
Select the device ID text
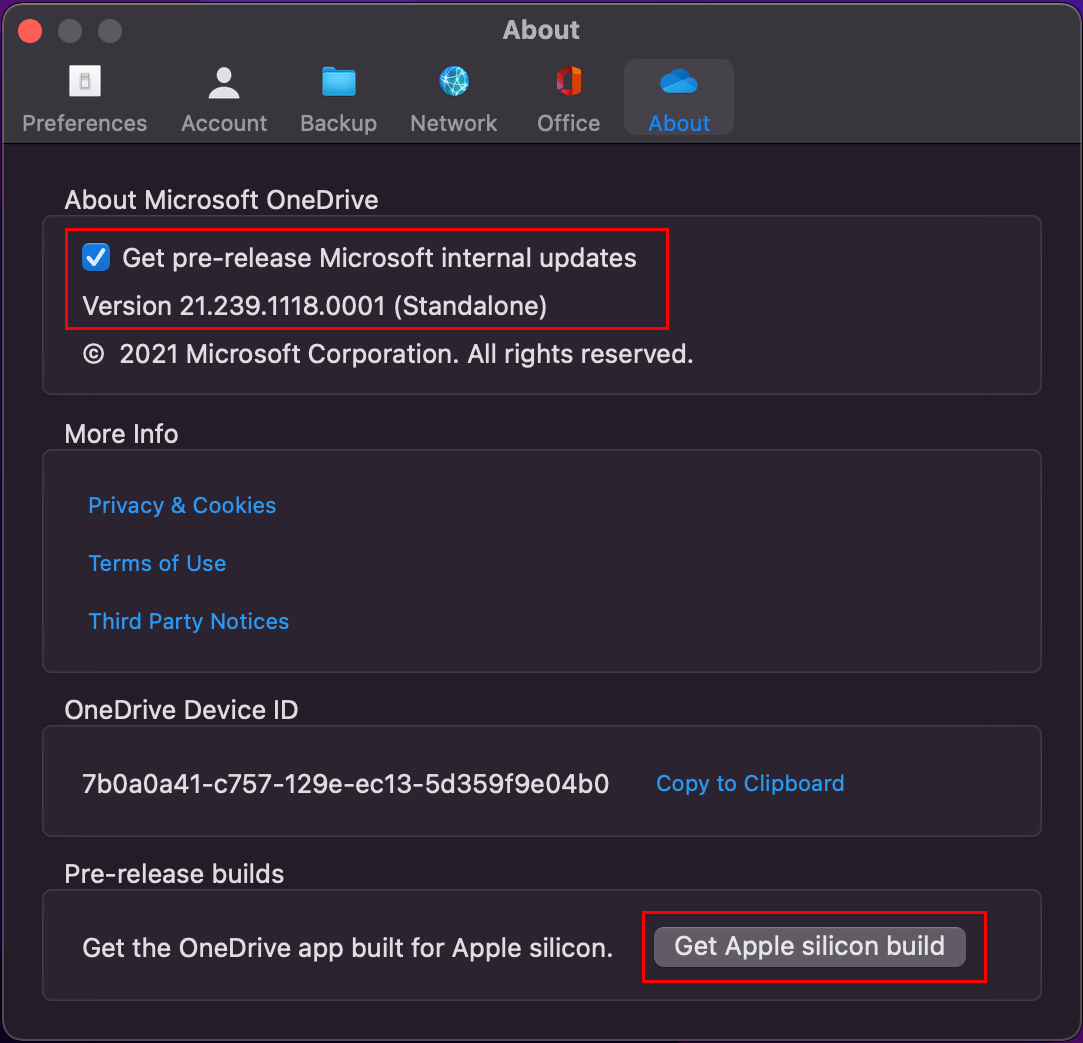345,784
